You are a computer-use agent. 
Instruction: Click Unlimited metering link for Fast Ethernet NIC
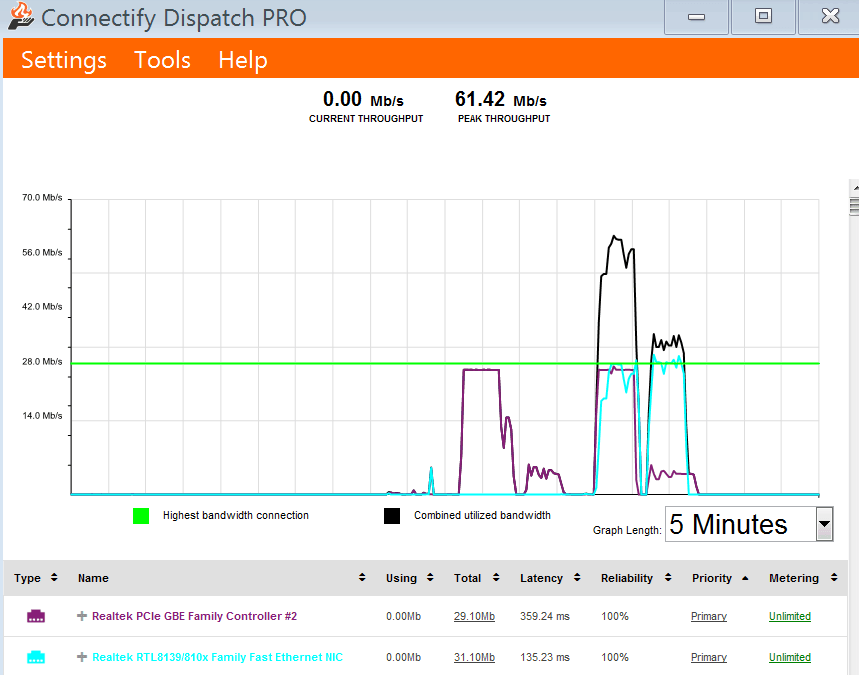(789, 657)
